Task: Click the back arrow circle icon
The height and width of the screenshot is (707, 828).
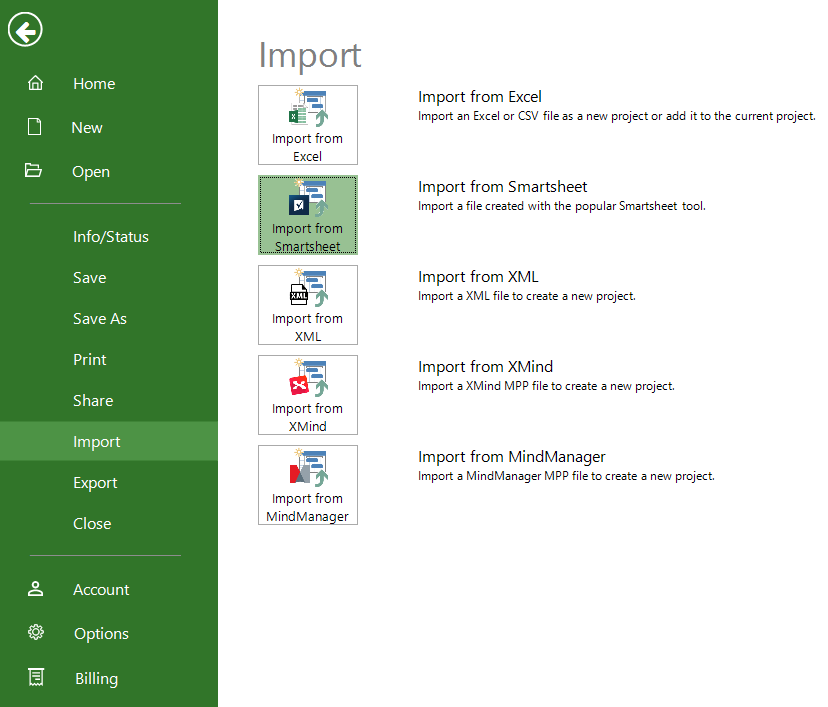Action: coord(25,30)
